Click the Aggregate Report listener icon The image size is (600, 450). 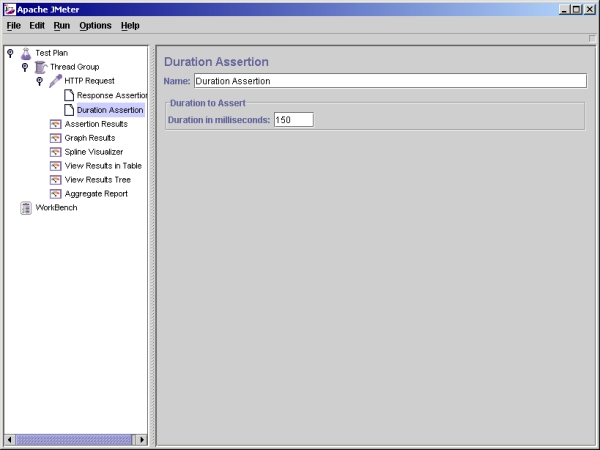(x=56, y=194)
